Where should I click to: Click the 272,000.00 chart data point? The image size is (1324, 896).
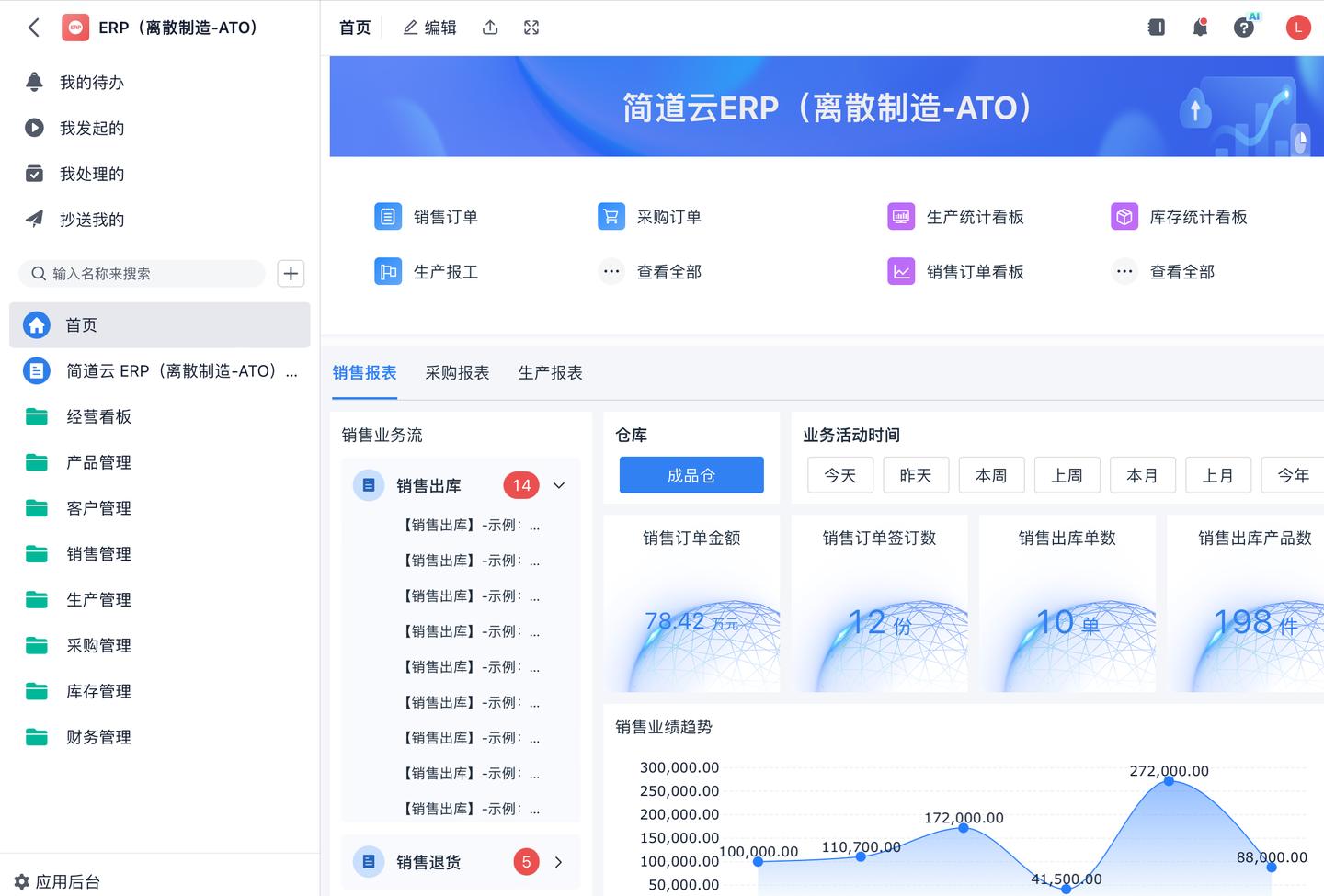(1169, 781)
